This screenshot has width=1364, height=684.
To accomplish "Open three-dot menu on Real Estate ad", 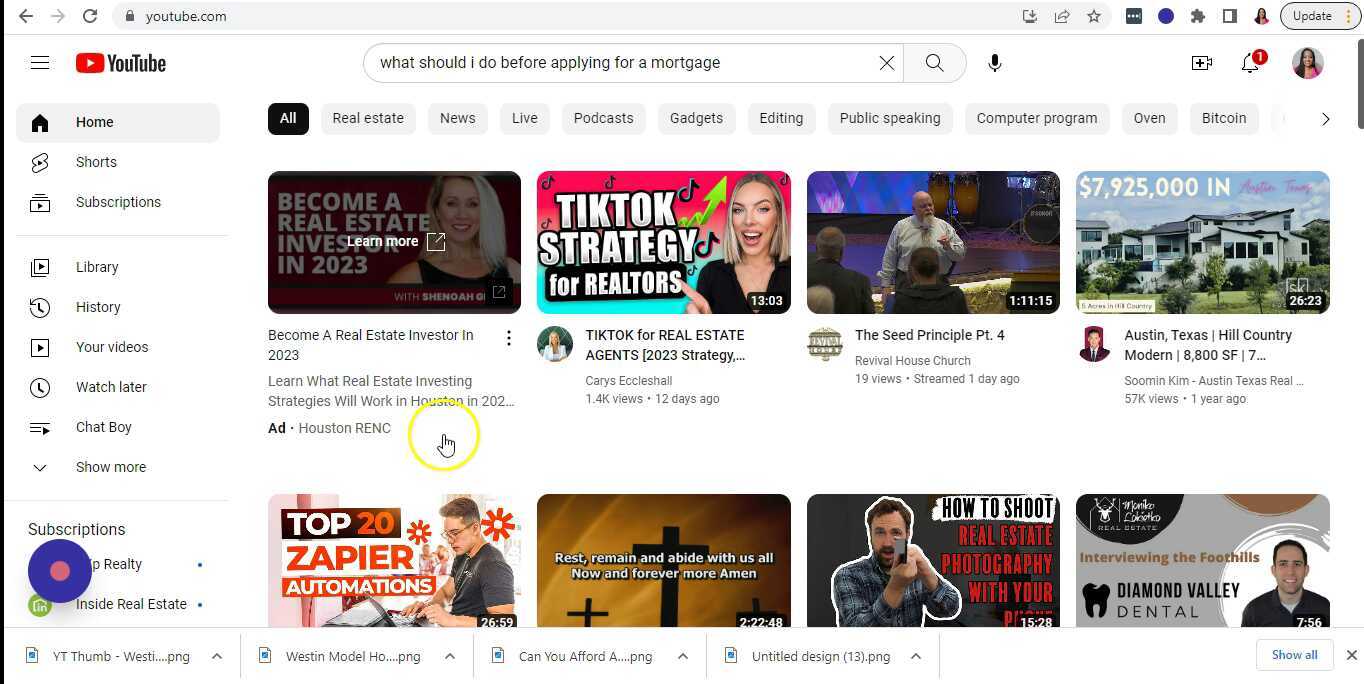I will click(508, 339).
